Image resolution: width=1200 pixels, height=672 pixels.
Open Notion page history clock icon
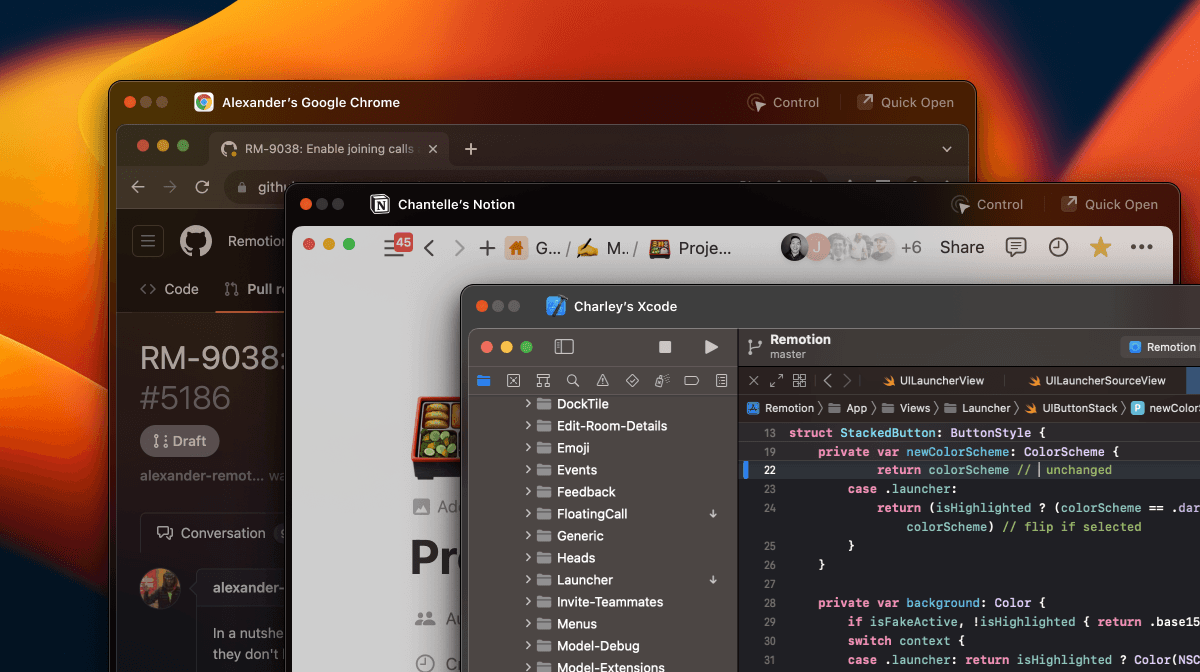point(1058,247)
